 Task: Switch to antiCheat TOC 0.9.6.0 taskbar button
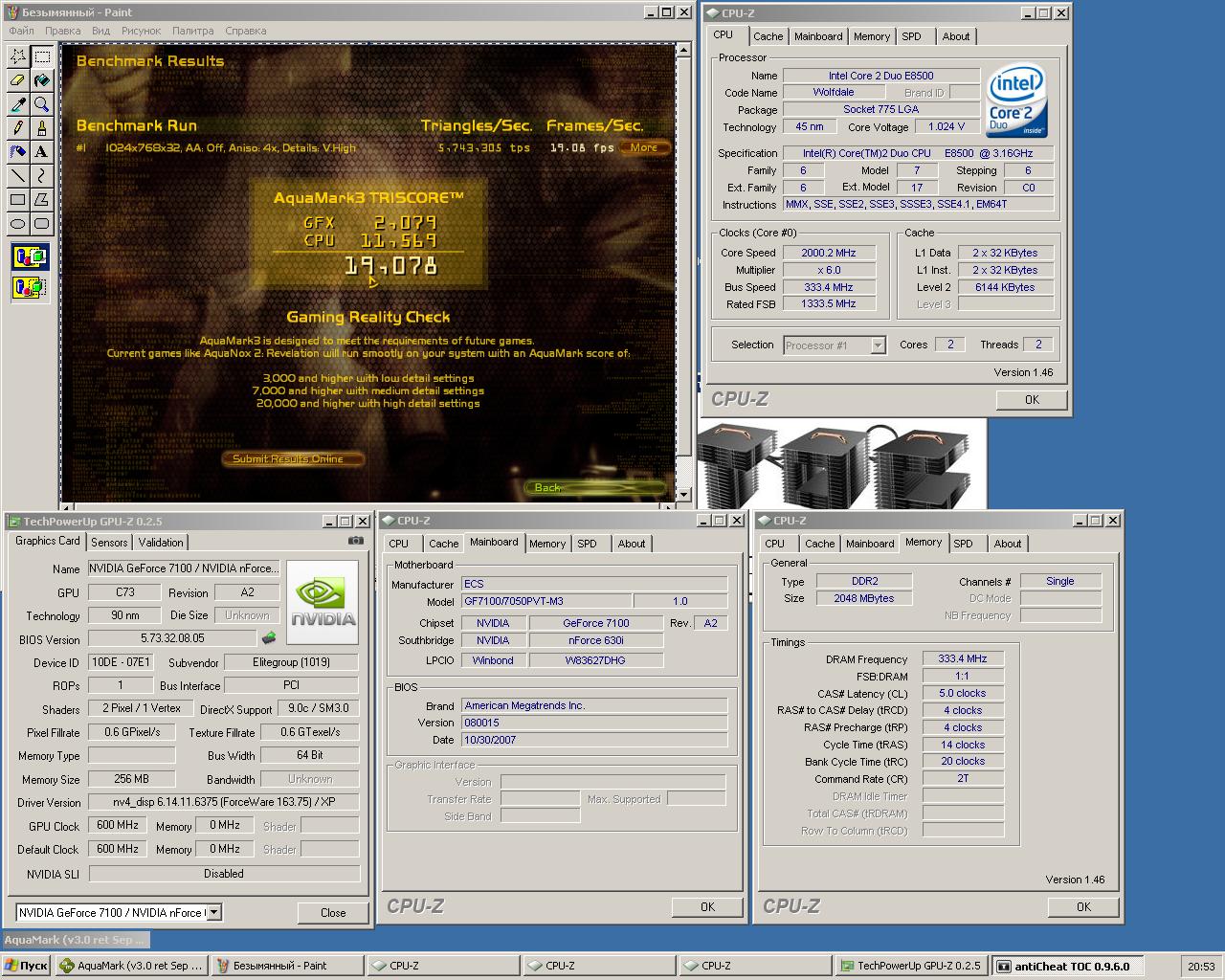[x=1067, y=966]
